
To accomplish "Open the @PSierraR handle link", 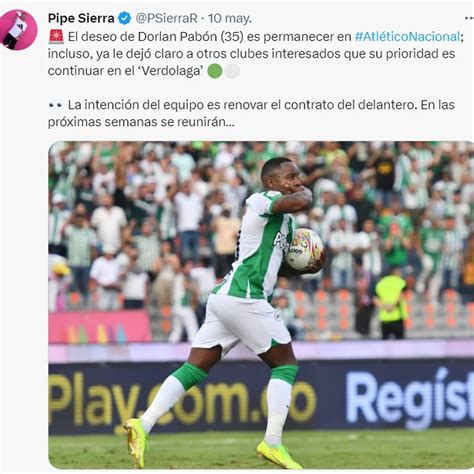I will point(166,18).
